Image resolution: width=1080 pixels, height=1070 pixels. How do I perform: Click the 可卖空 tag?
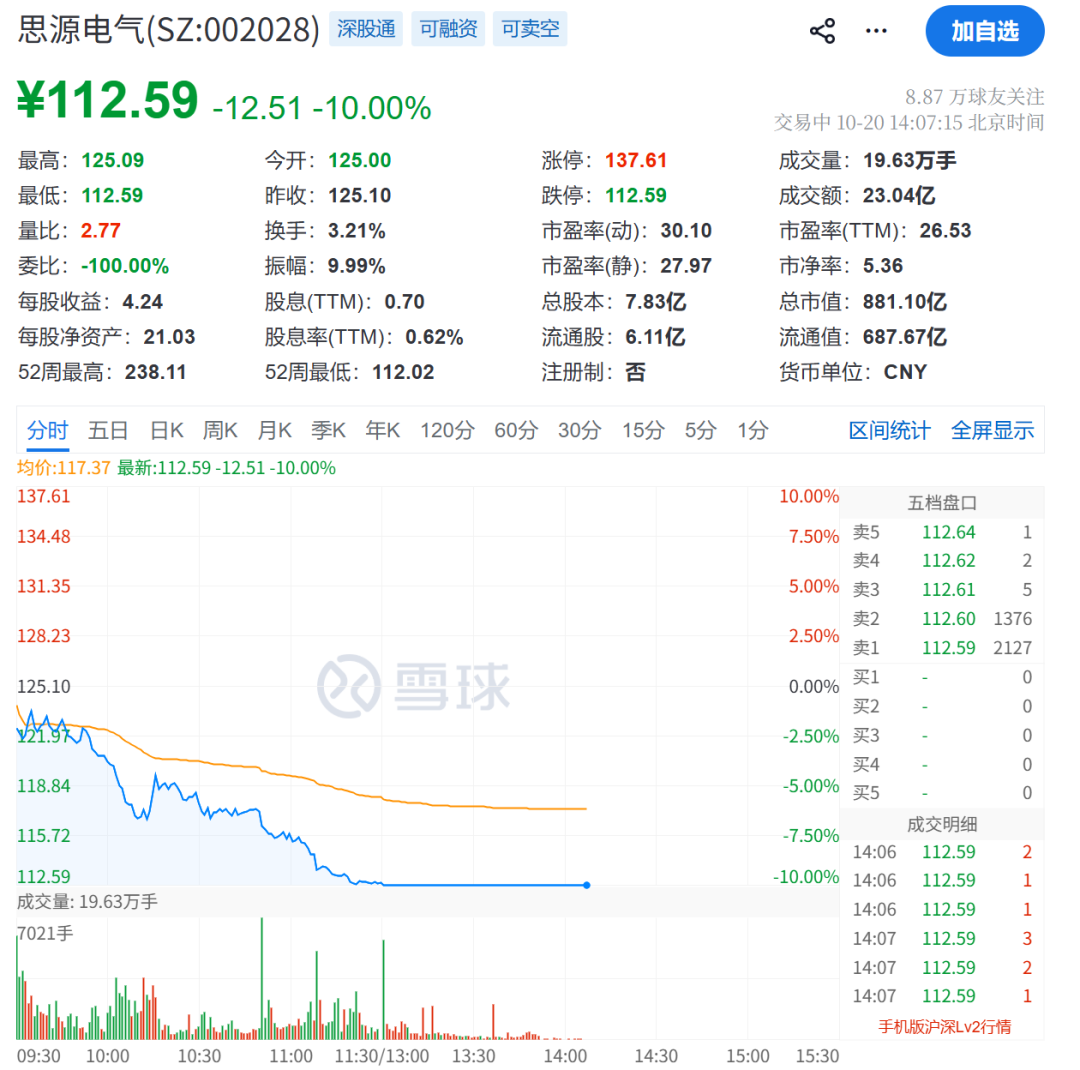(x=530, y=29)
